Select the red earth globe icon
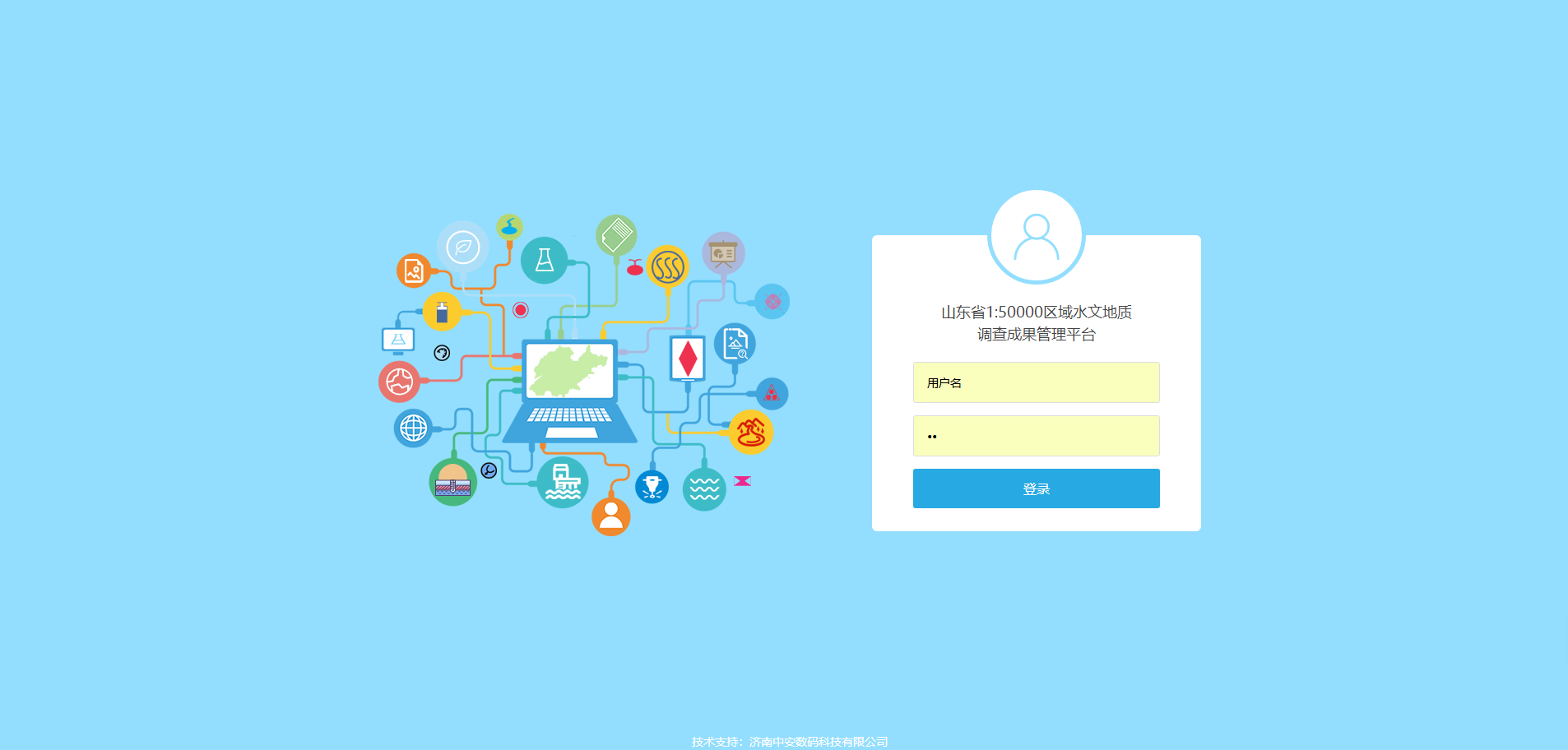Viewport: 1568px width, 750px height. (x=401, y=382)
